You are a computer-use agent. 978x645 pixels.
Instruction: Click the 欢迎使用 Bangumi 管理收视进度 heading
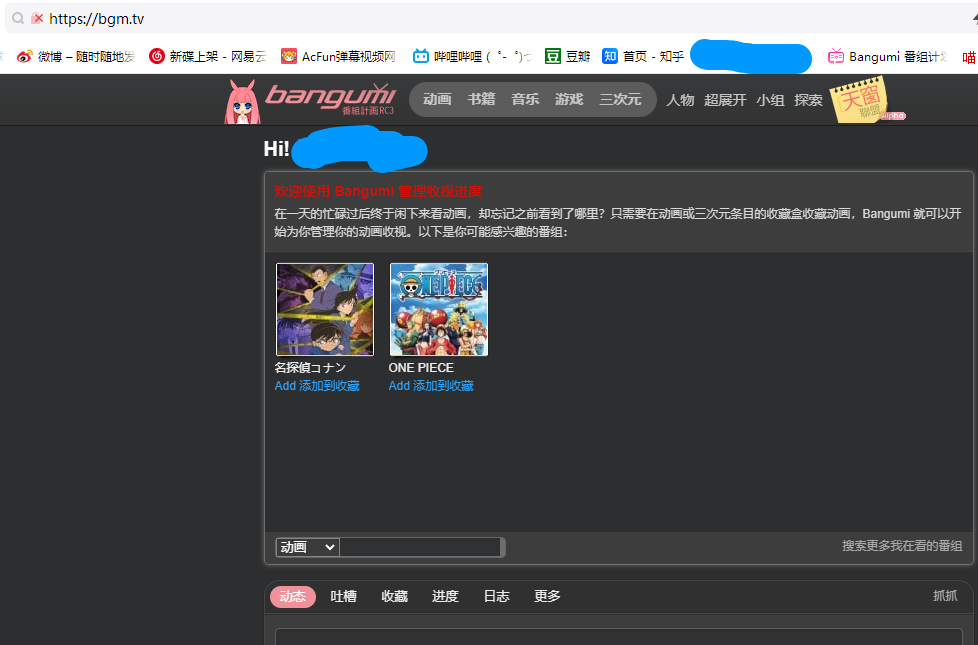pos(378,191)
